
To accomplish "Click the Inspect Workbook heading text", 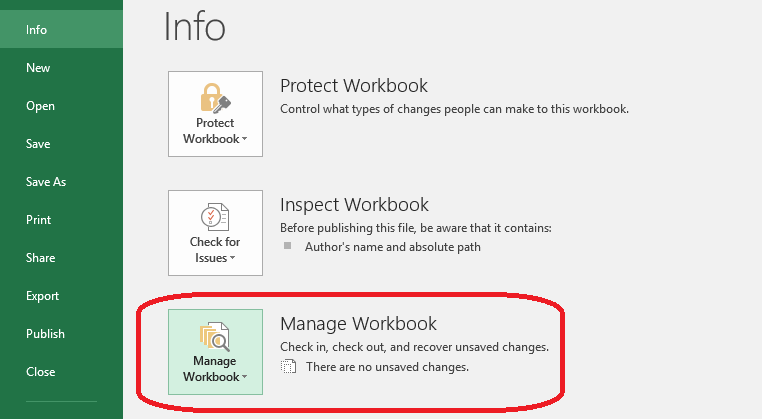I will tap(354, 205).
